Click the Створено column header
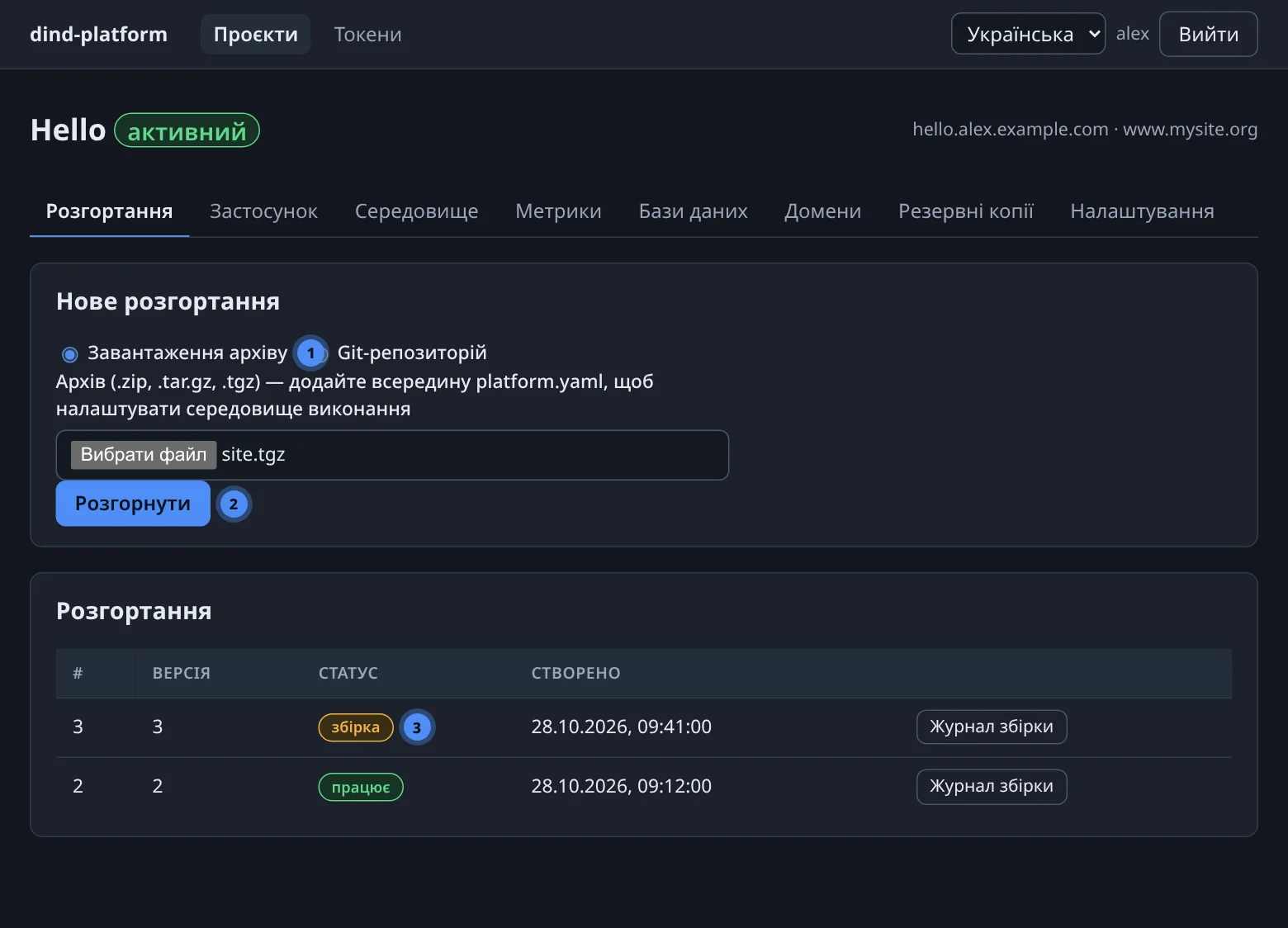Screen dimensions: 1288x928 pos(575,673)
